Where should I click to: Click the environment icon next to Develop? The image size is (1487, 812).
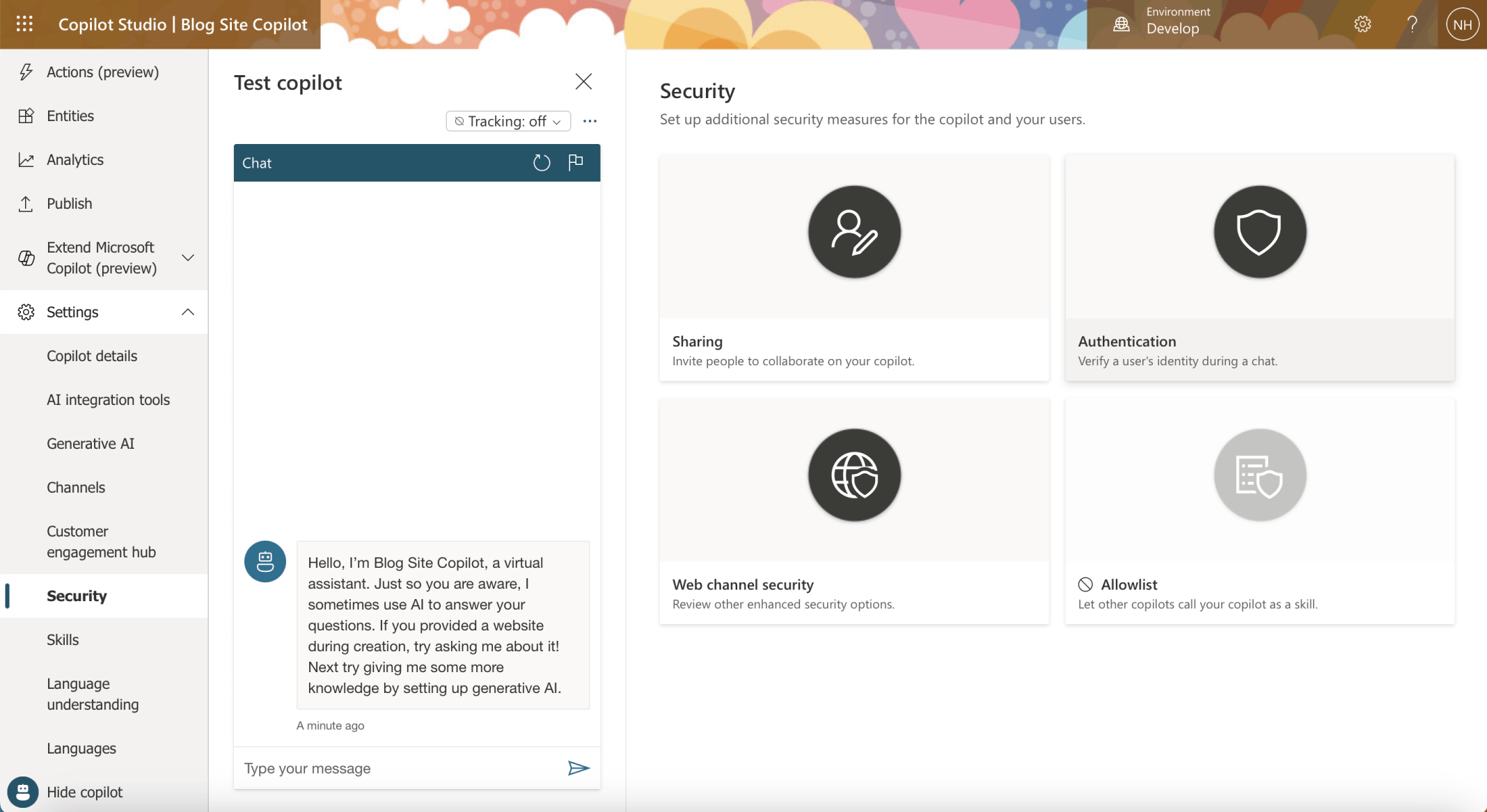tap(1121, 24)
